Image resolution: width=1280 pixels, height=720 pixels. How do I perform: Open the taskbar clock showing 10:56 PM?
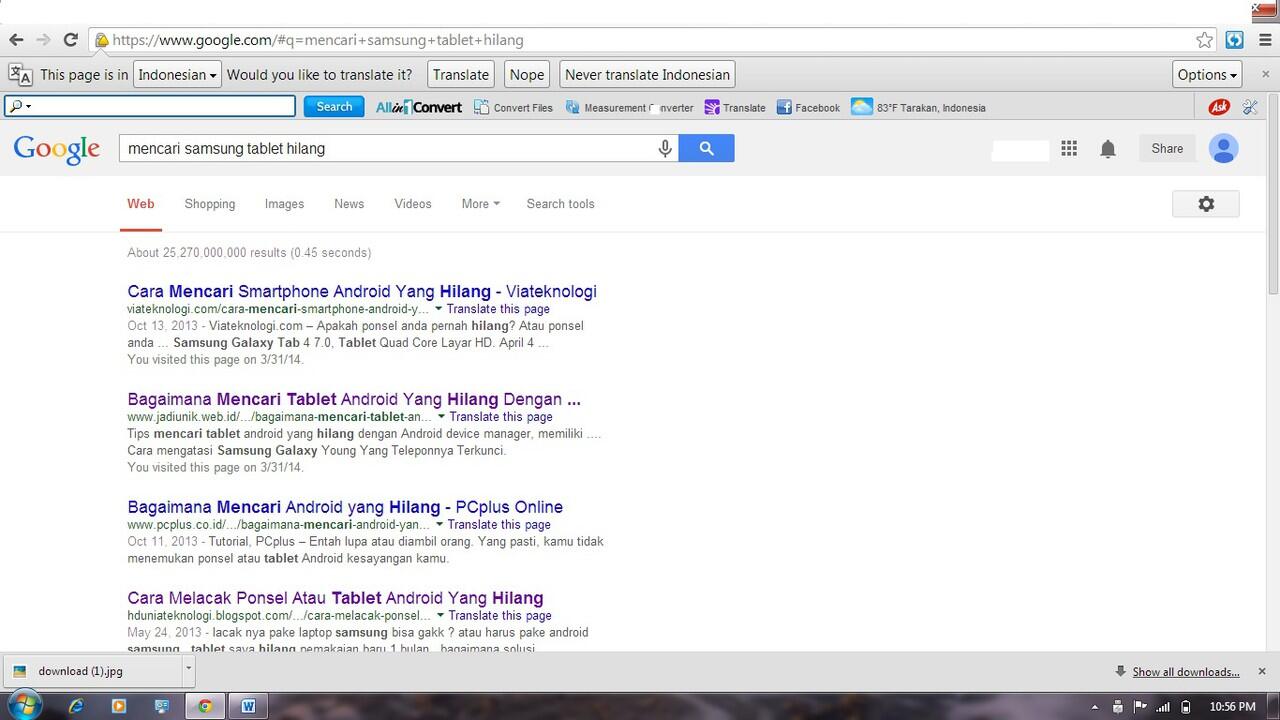pos(1232,706)
